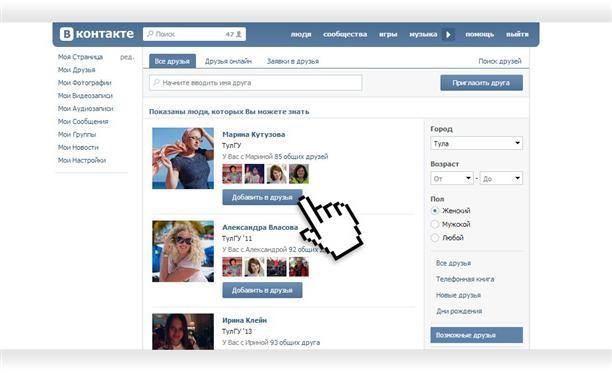Switch to Заявки в друзья tab

293,61
